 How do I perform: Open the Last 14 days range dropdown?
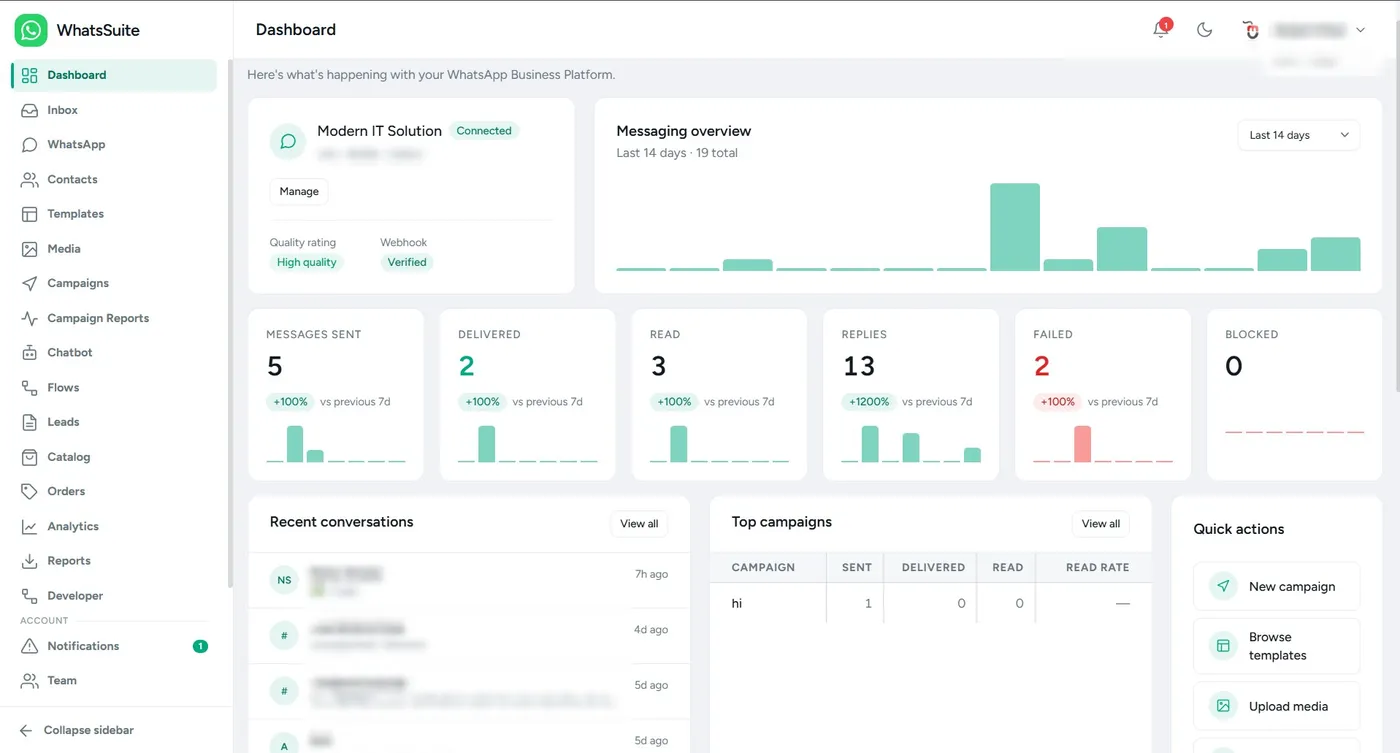1298,135
